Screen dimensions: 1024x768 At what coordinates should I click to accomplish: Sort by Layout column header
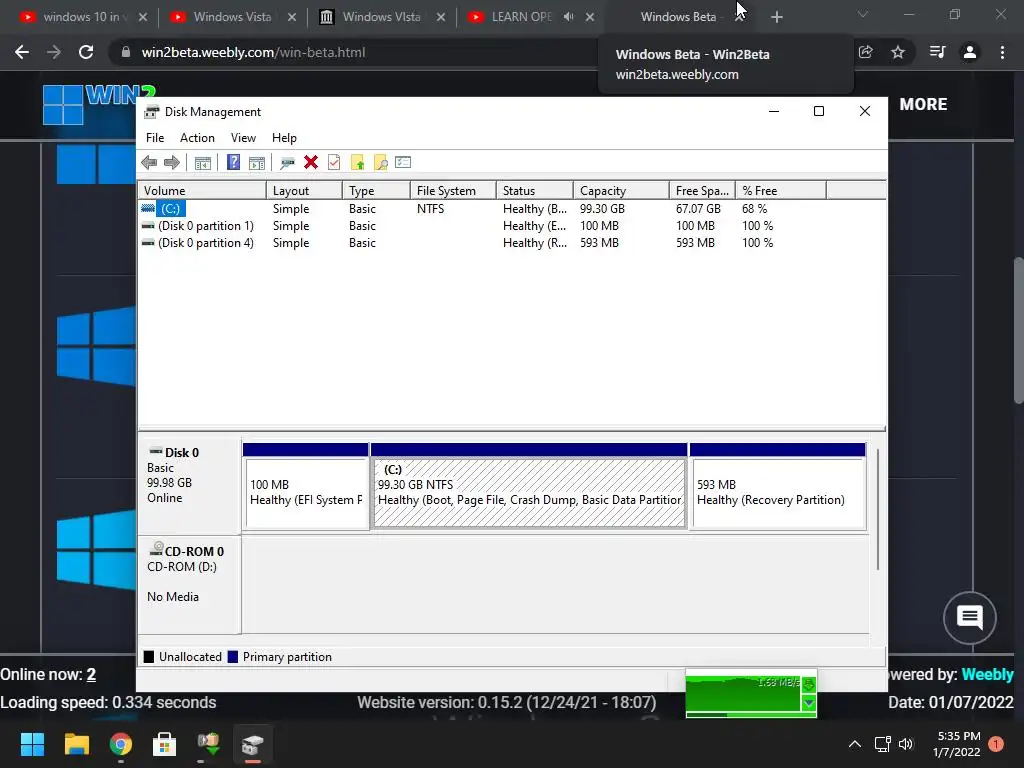coord(304,191)
